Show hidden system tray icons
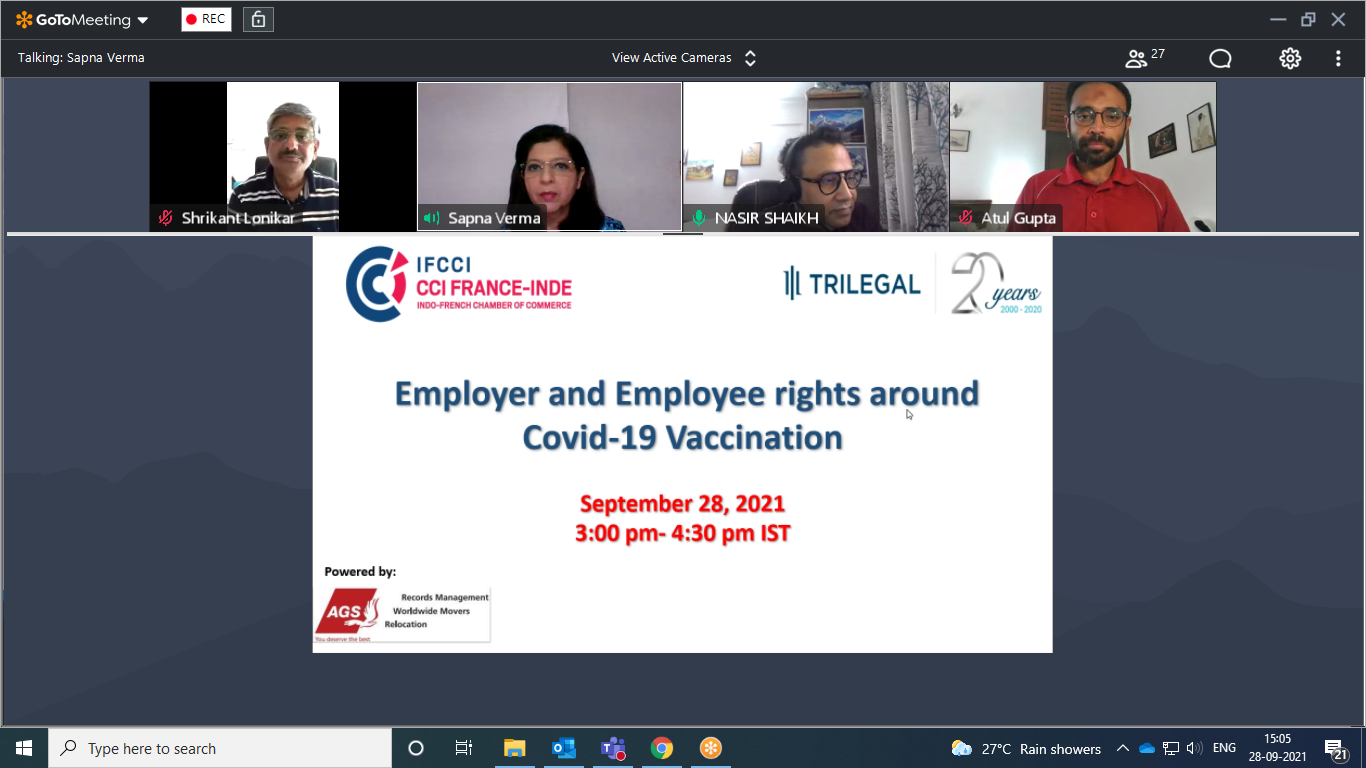 click(1123, 748)
